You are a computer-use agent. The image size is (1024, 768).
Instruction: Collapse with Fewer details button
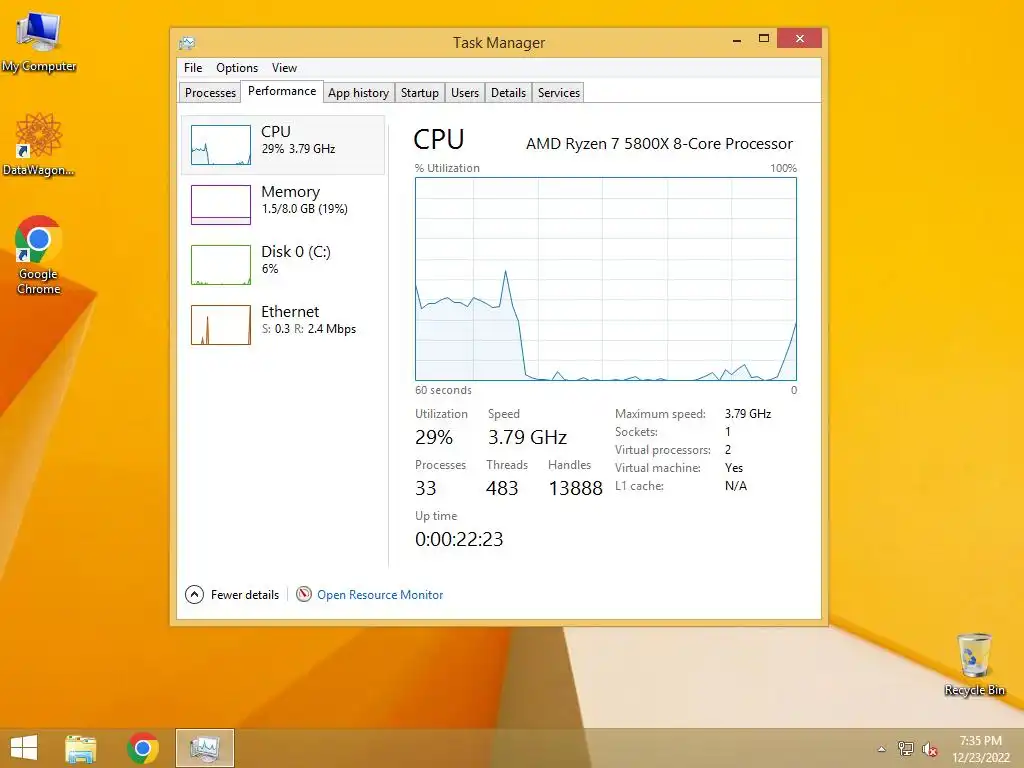(x=232, y=595)
